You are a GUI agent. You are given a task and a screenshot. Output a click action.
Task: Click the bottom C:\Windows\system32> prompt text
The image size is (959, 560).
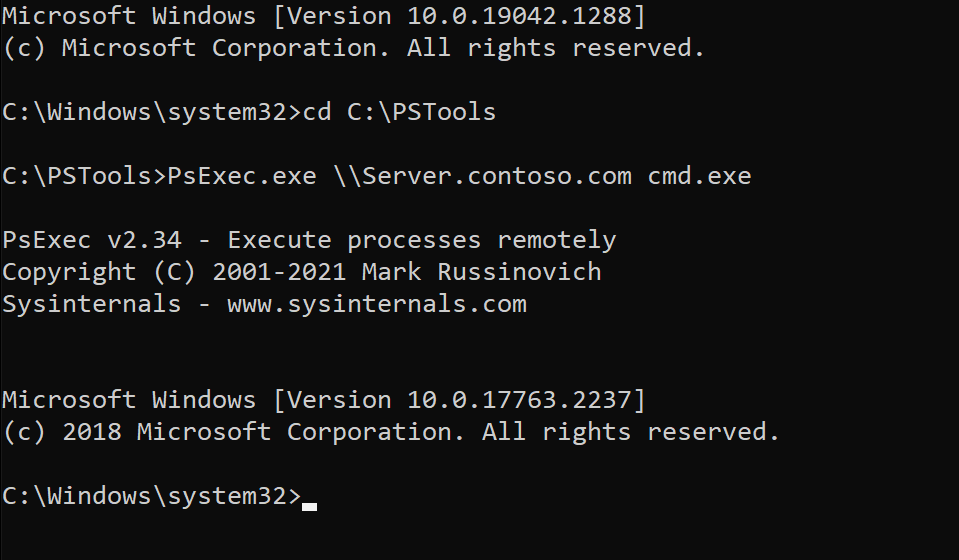(x=151, y=495)
